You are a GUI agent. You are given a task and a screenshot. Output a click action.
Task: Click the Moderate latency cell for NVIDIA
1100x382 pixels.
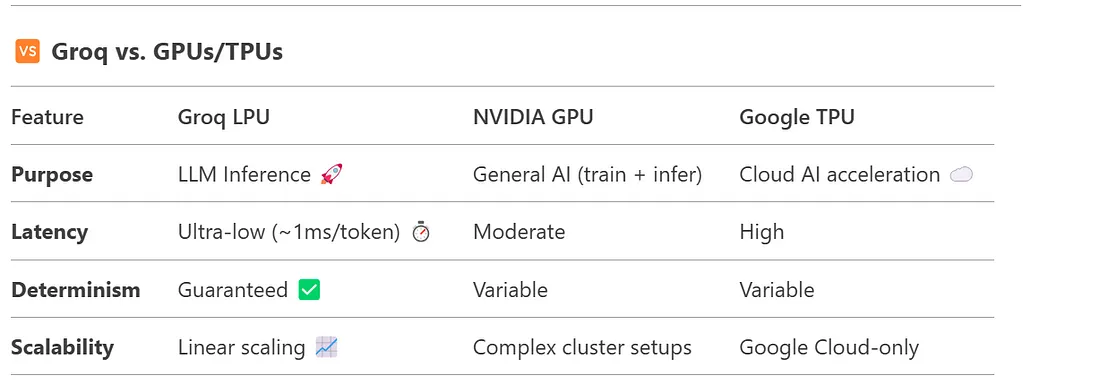click(x=519, y=232)
